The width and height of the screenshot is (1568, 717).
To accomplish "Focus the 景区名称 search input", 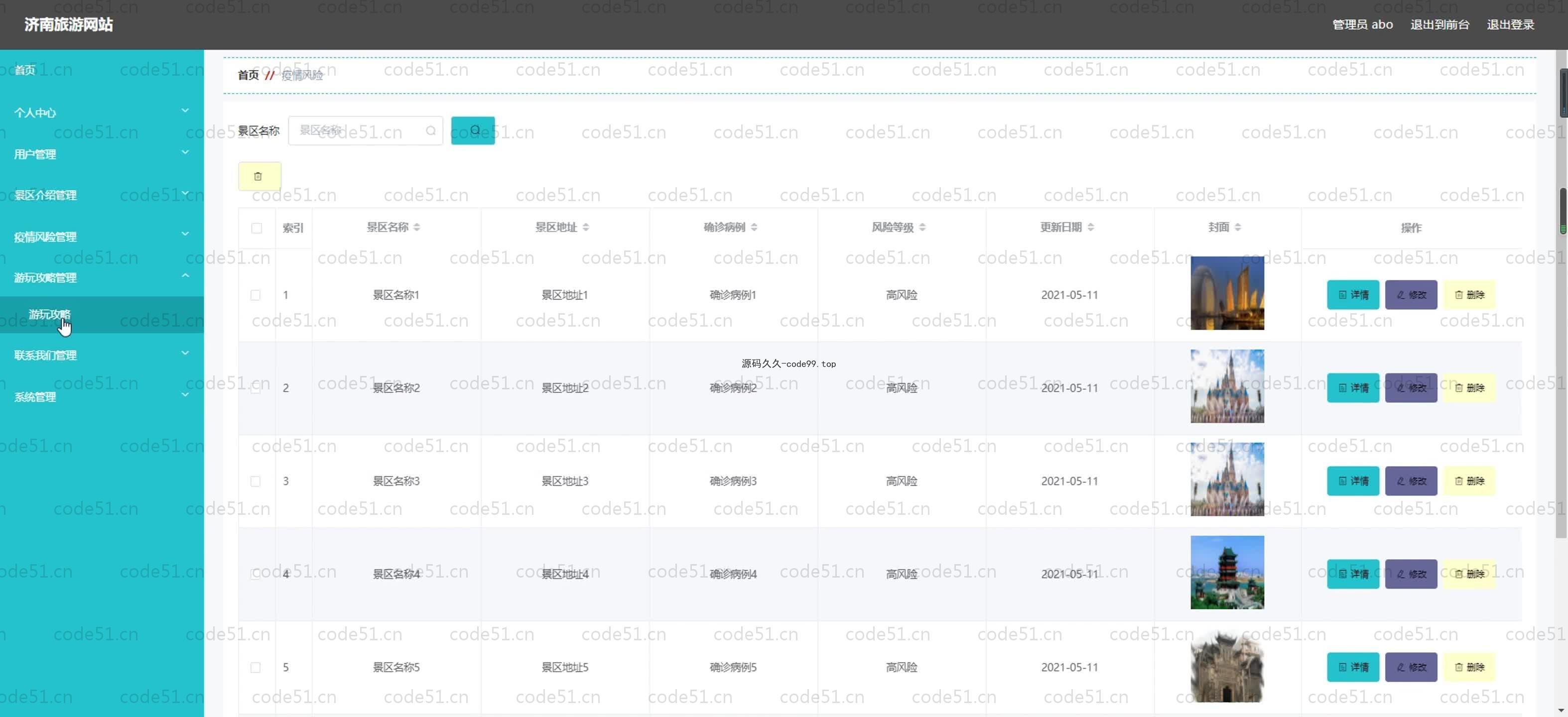I will coord(365,131).
